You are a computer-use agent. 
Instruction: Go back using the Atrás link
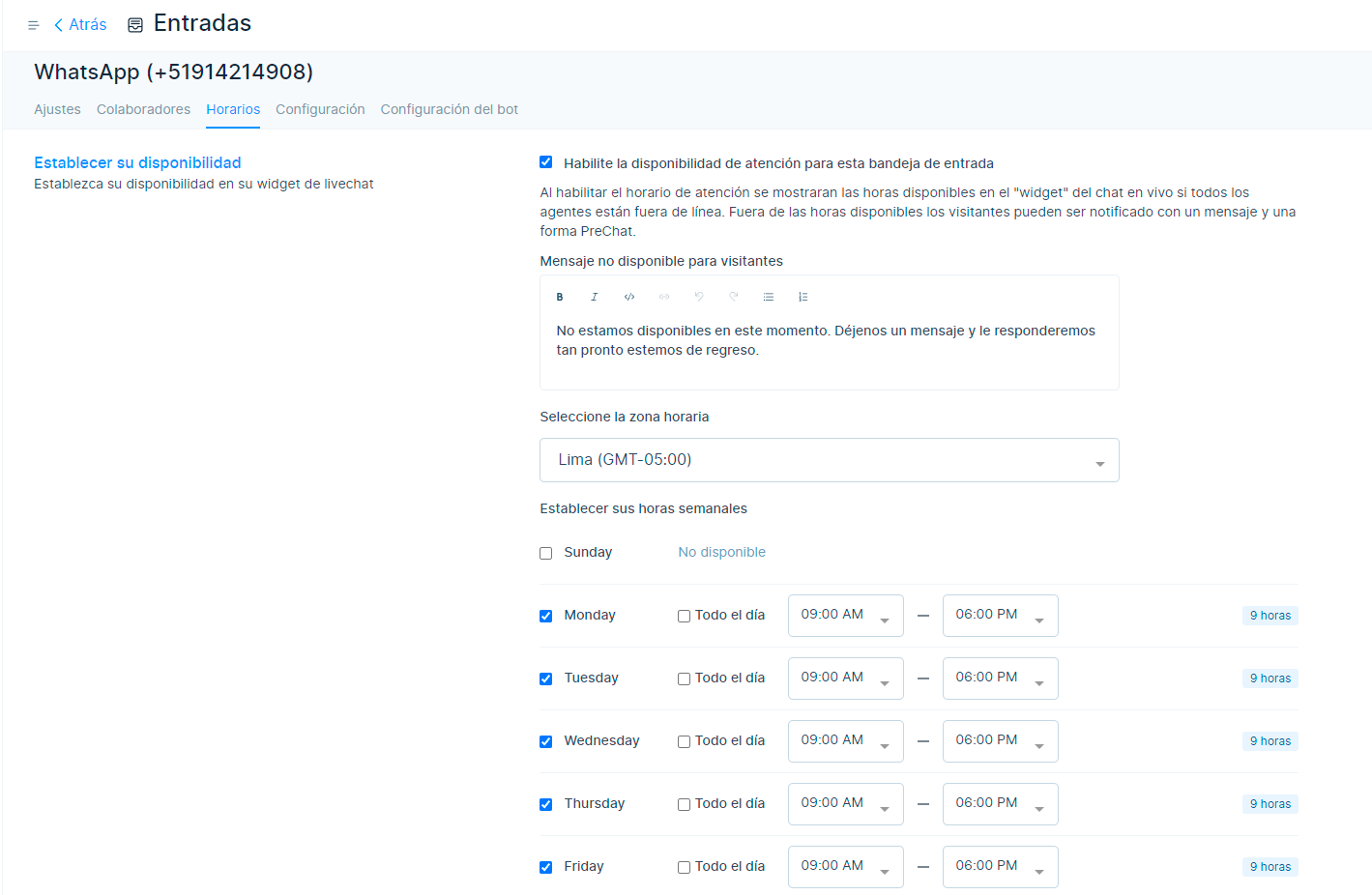point(80,25)
